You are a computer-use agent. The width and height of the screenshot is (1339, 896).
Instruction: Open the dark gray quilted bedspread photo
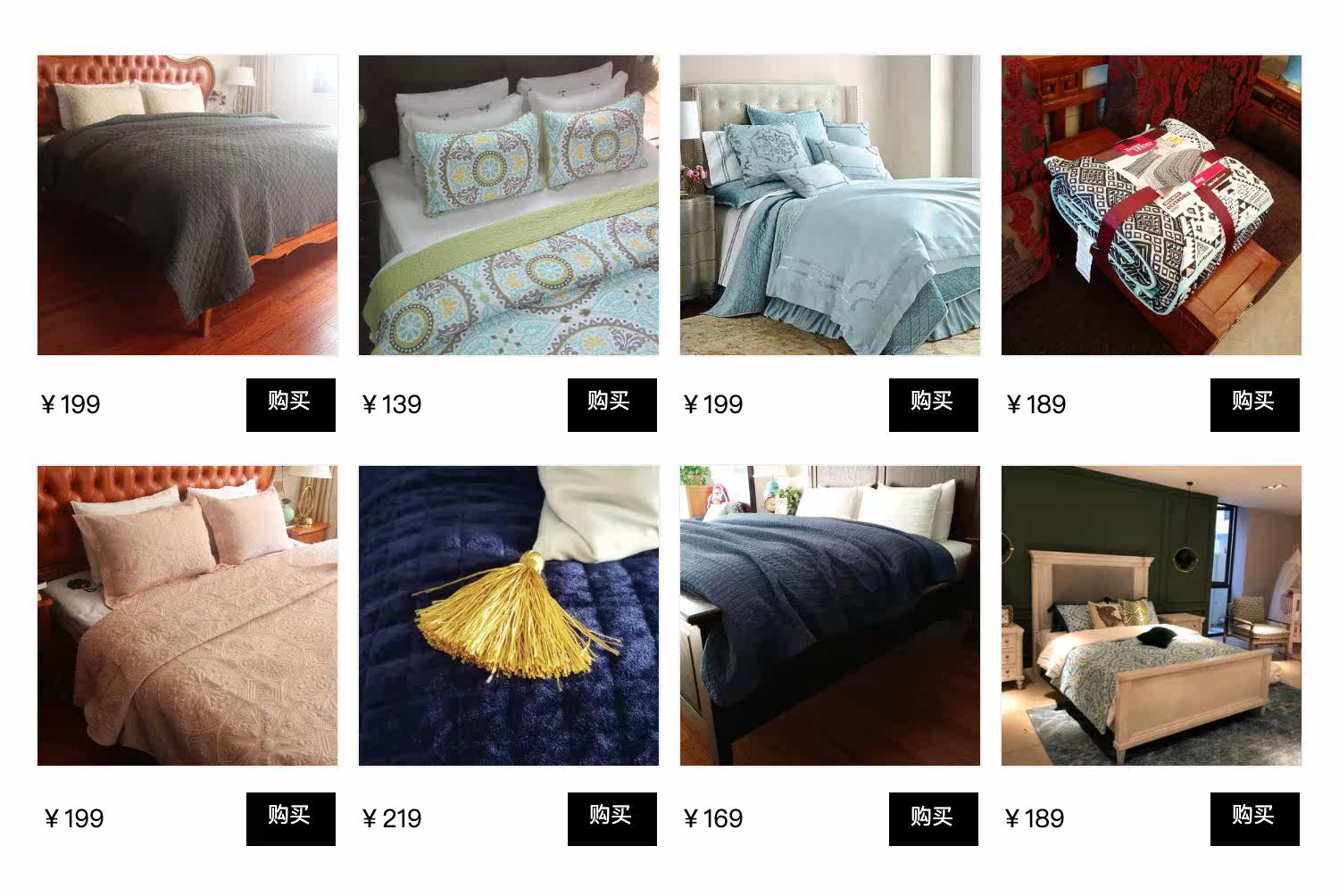(x=187, y=205)
